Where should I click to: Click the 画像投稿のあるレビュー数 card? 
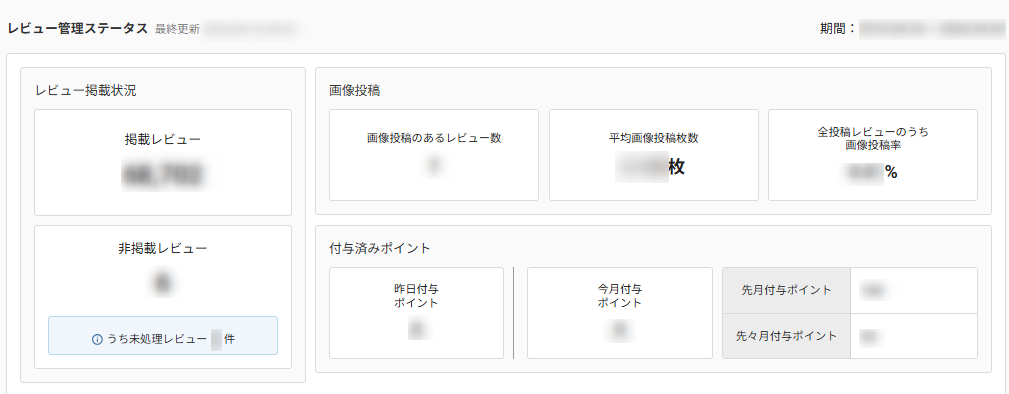pyautogui.click(x=434, y=155)
